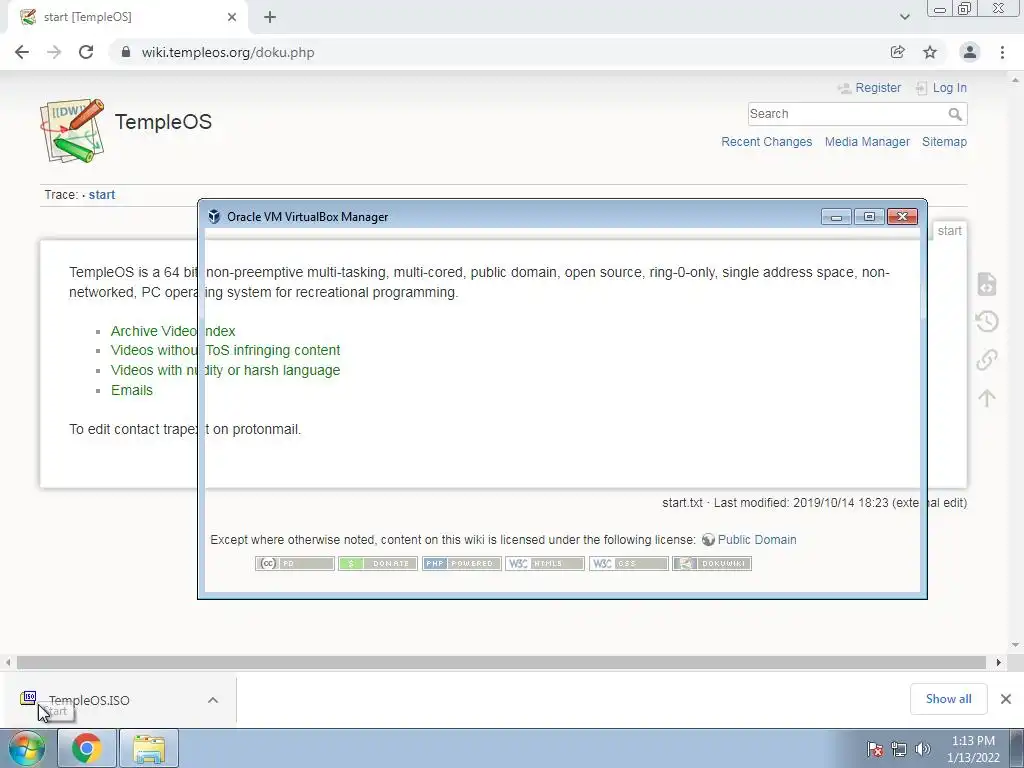Click the browser back arrow

[22, 52]
